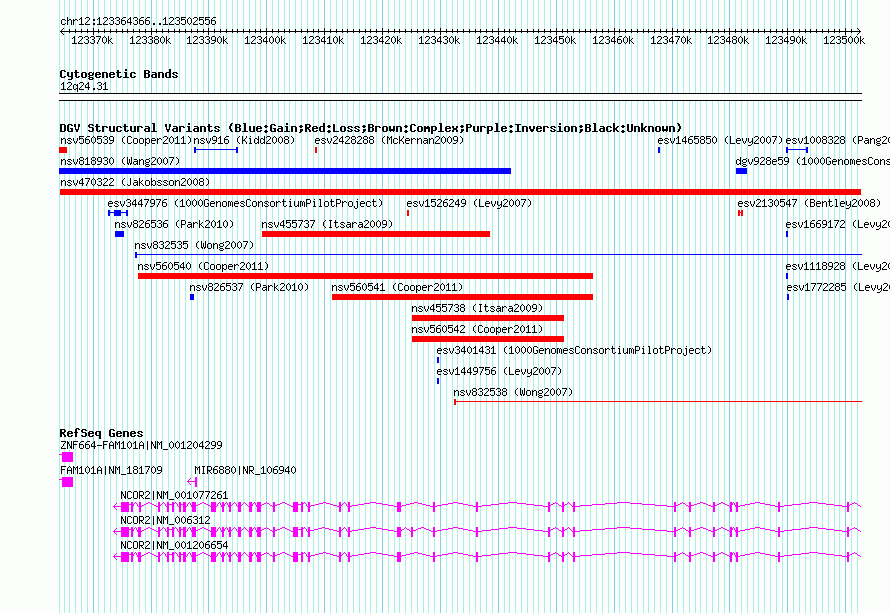Select the NCOR2 NM_006312 gene model
890x613 pixels.
click(x=488, y=531)
